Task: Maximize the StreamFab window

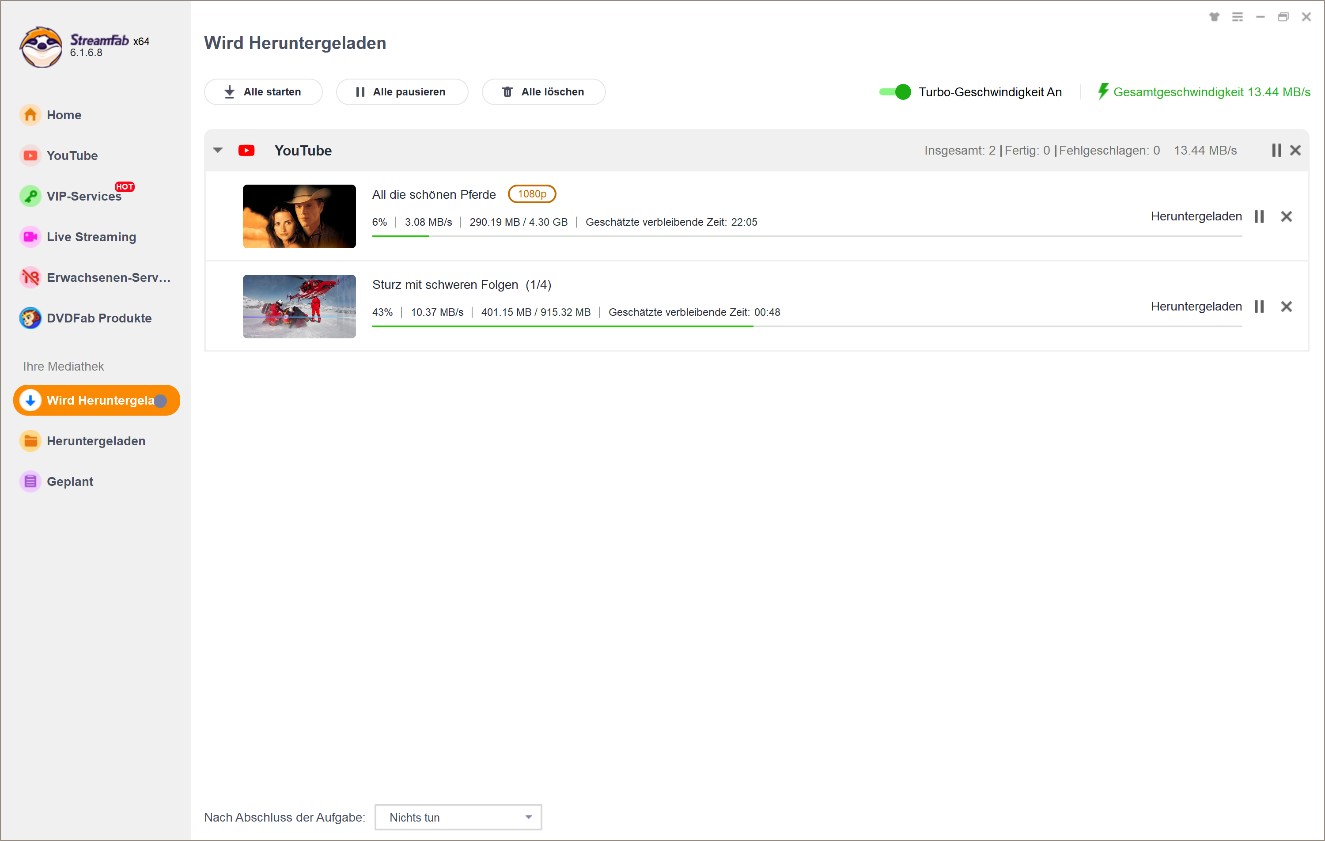Action: (x=1283, y=17)
